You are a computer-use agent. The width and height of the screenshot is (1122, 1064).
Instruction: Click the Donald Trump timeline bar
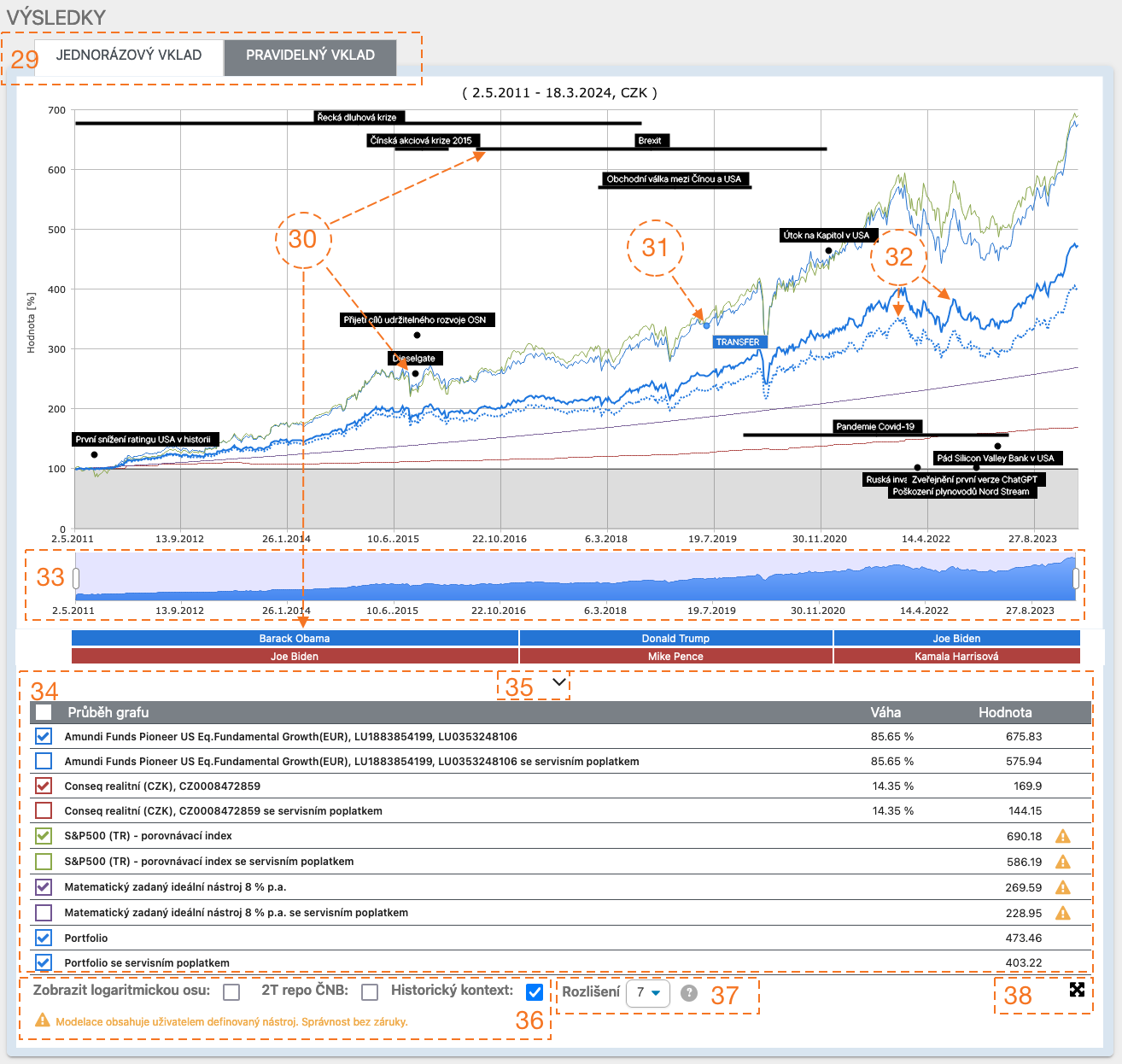(x=675, y=638)
